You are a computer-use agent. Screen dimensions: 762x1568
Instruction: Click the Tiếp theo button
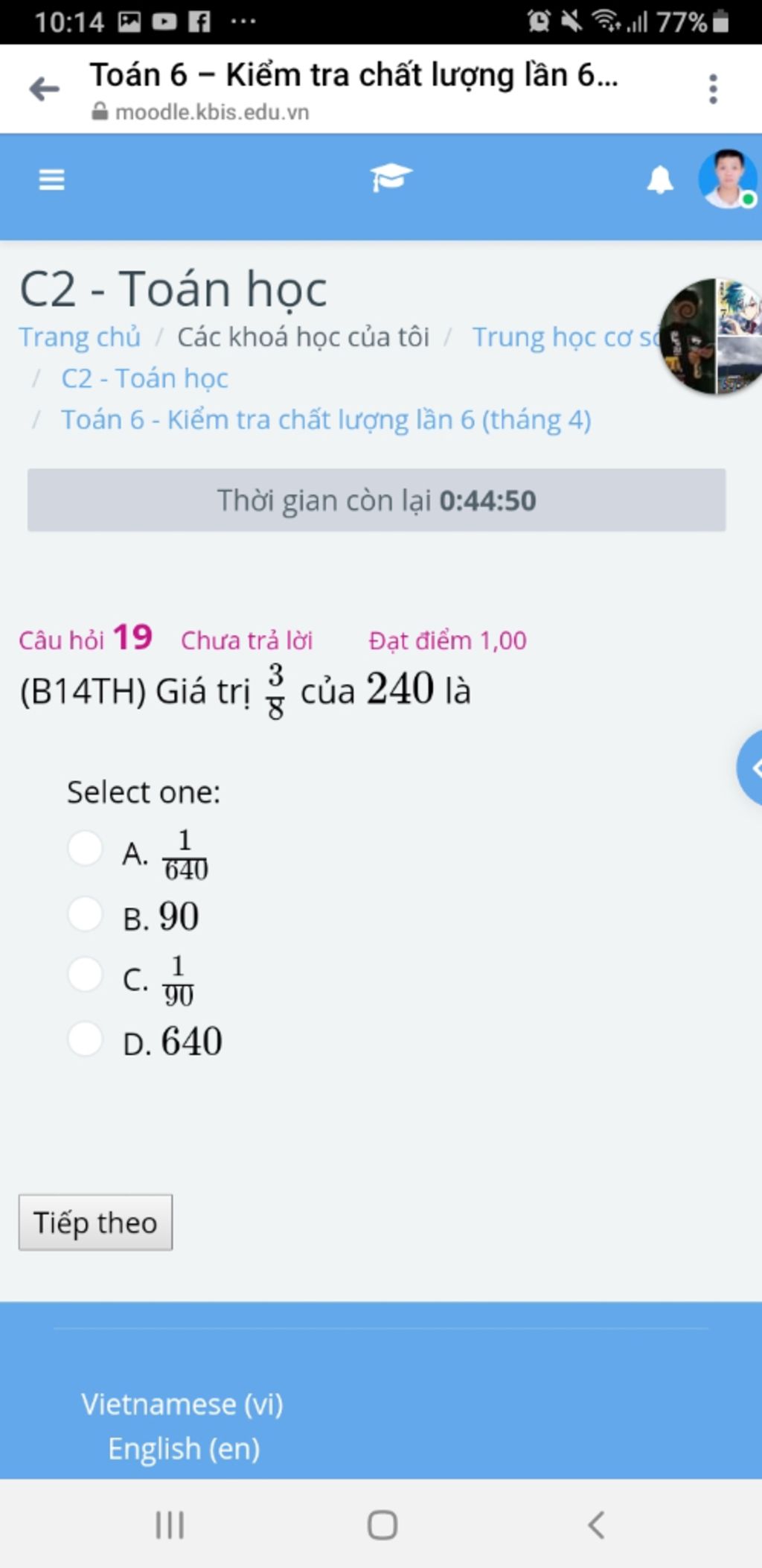point(95,1223)
